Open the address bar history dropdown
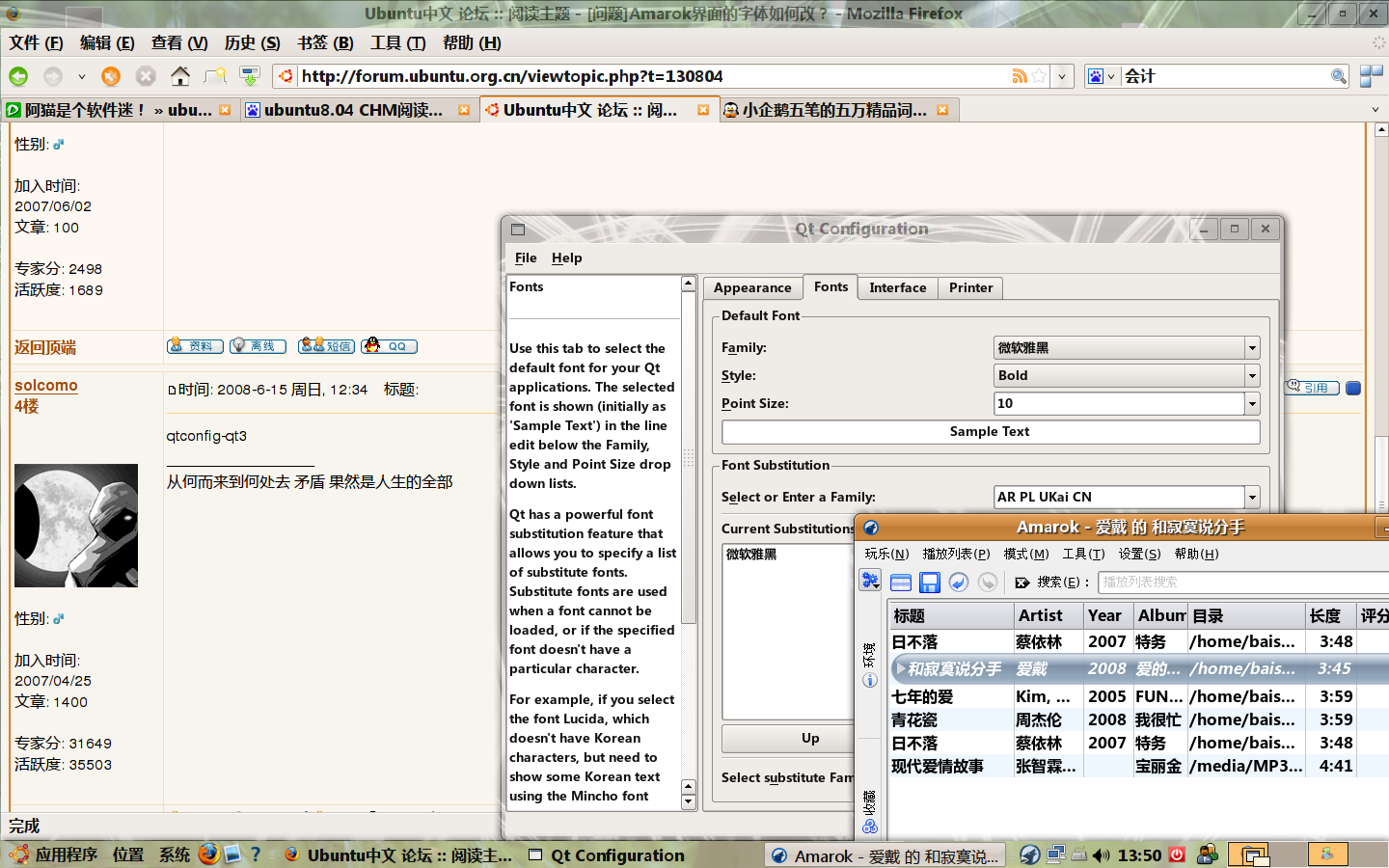The height and width of the screenshot is (868, 1389). click(1062, 76)
